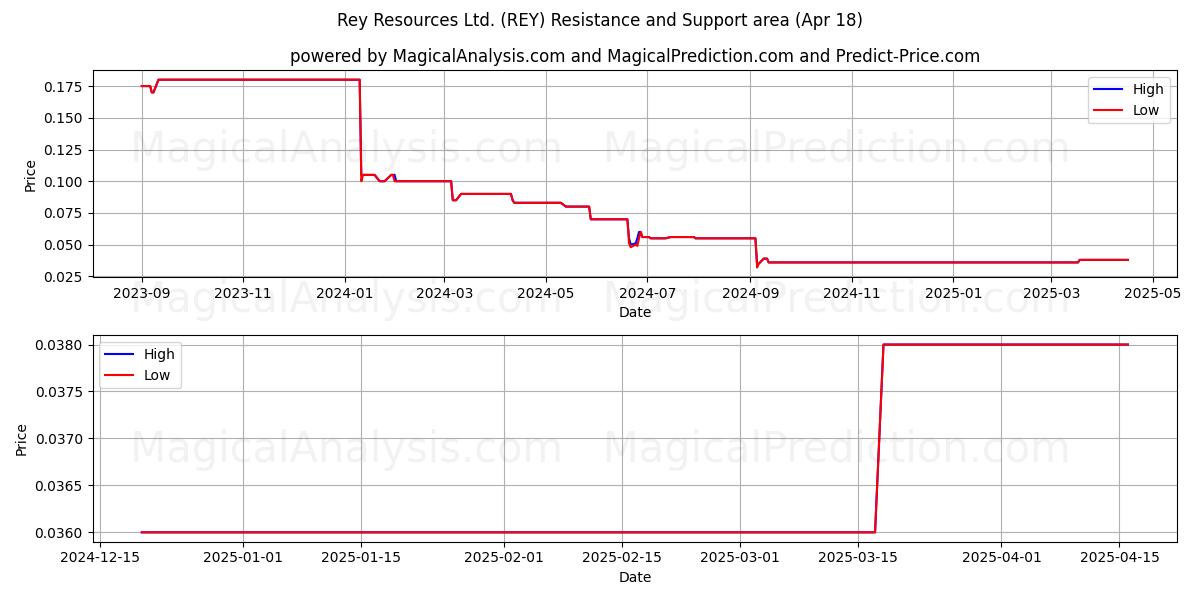Click the 2025-05 date tick label
This screenshot has width=1200, height=600.
point(1151,293)
